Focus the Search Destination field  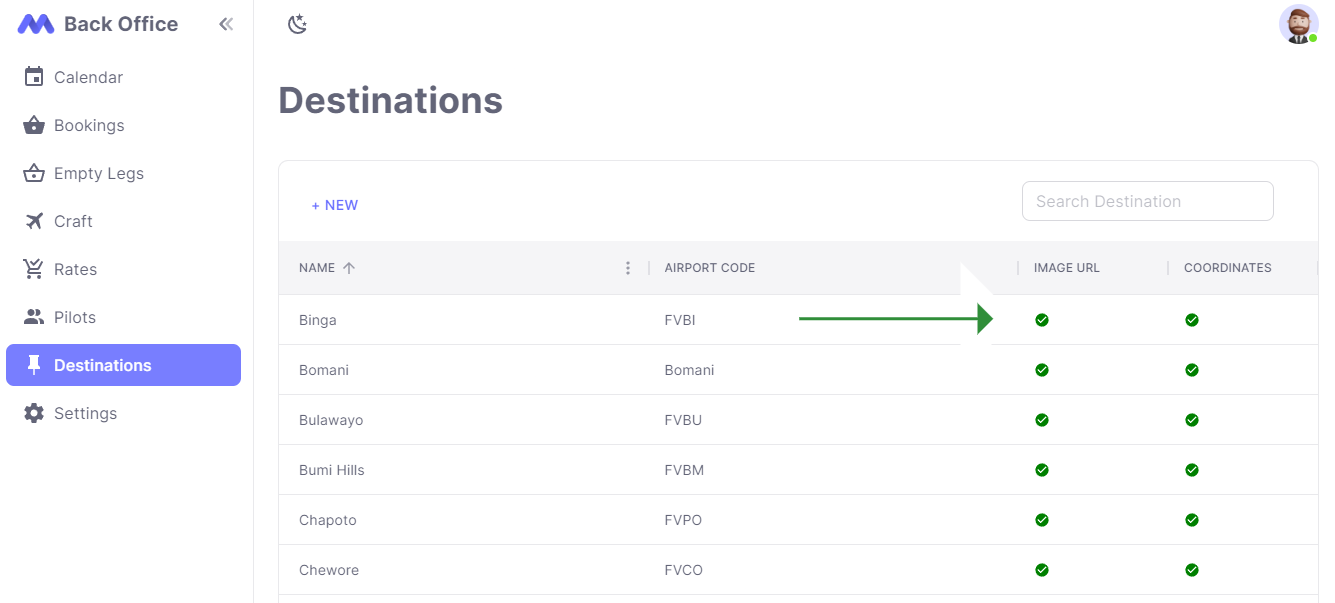click(x=1147, y=201)
